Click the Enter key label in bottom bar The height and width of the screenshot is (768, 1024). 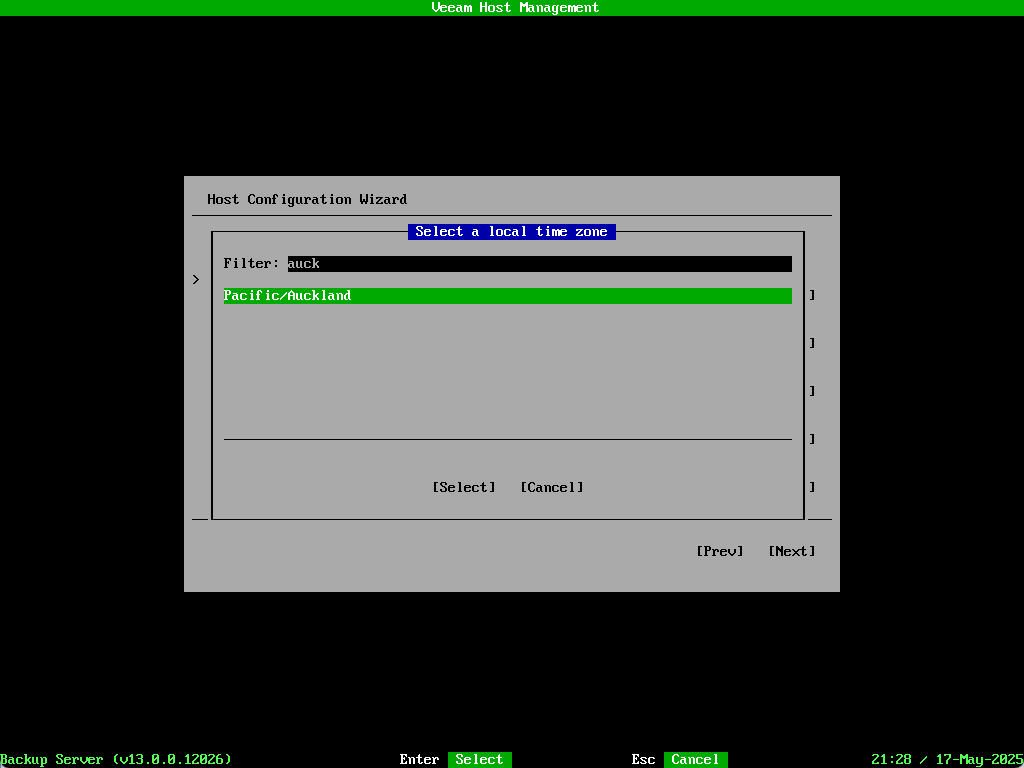419,760
